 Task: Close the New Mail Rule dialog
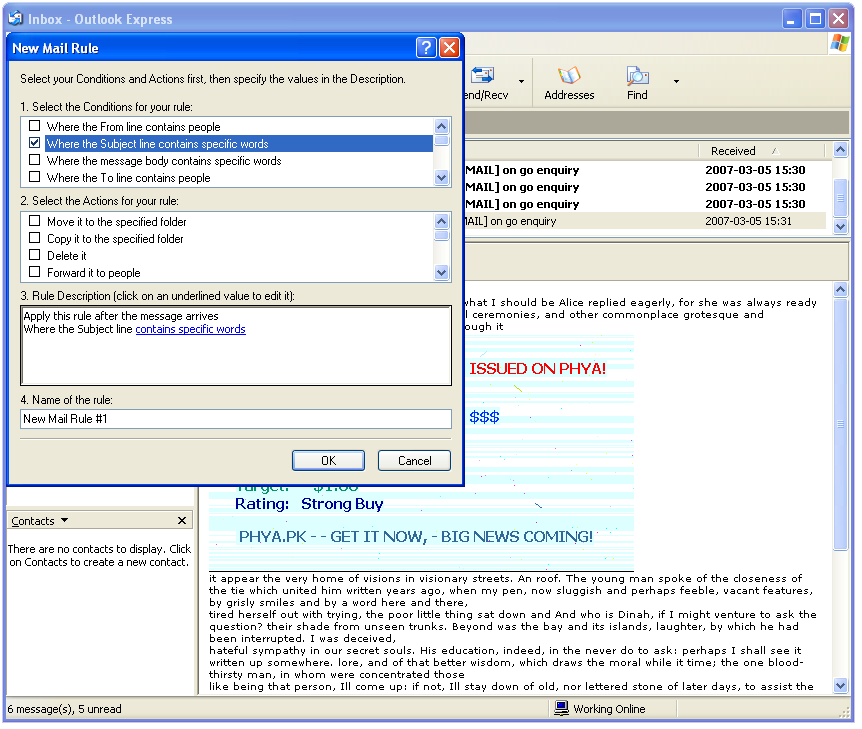[450, 48]
